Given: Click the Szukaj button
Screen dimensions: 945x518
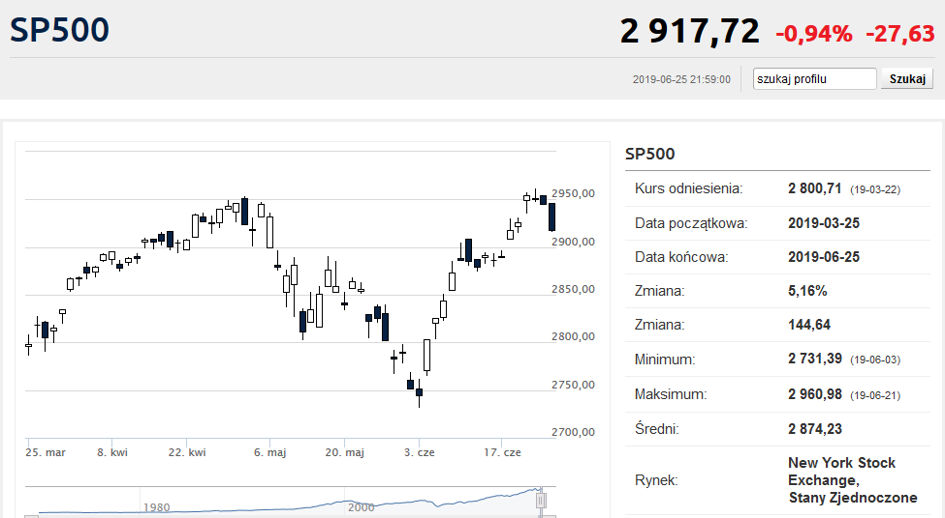Looking at the screenshot, I should click(x=907, y=79).
